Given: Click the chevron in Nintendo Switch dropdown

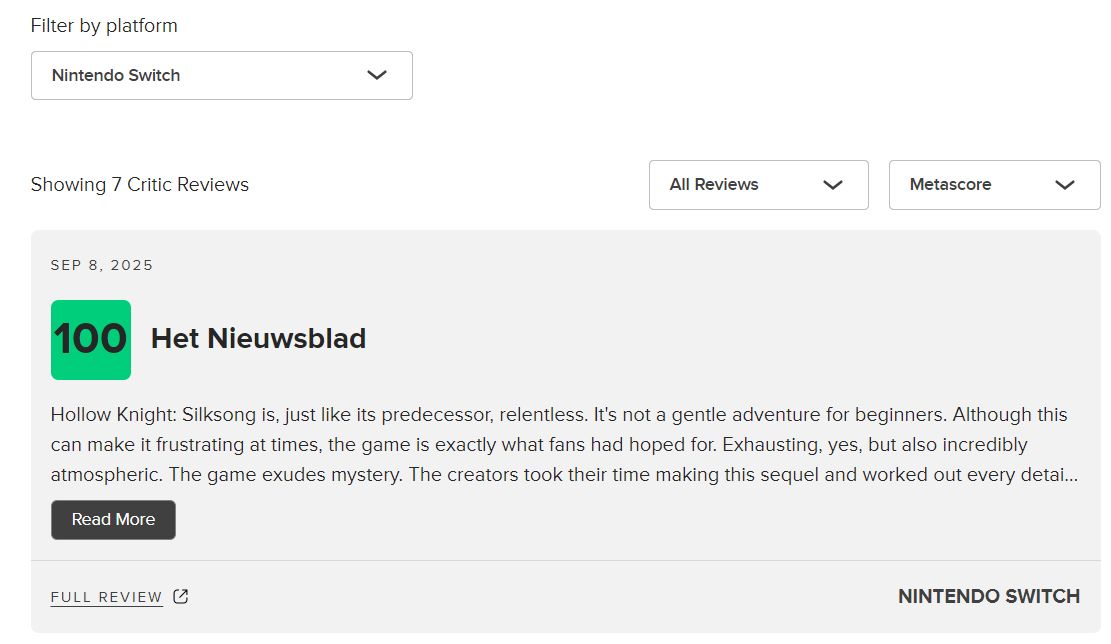Looking at the screenshot, I should tap(377, 75).
